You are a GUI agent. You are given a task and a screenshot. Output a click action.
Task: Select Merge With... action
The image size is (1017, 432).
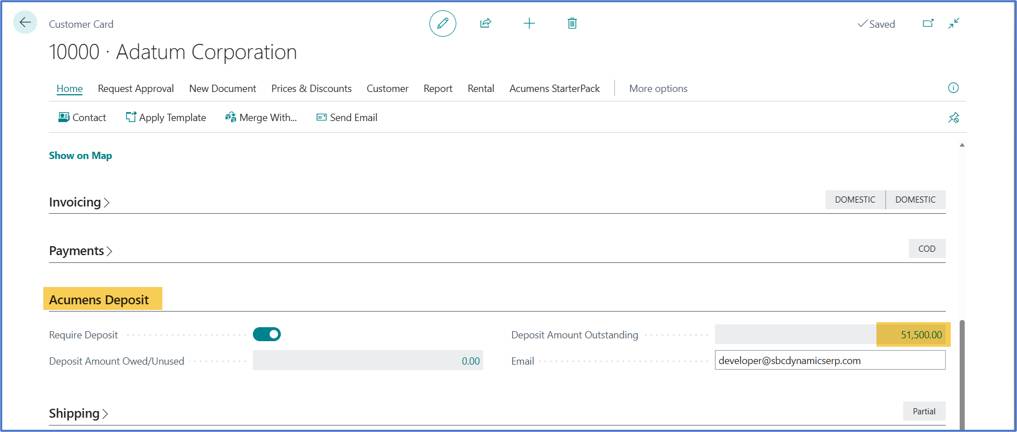point(261,117)
